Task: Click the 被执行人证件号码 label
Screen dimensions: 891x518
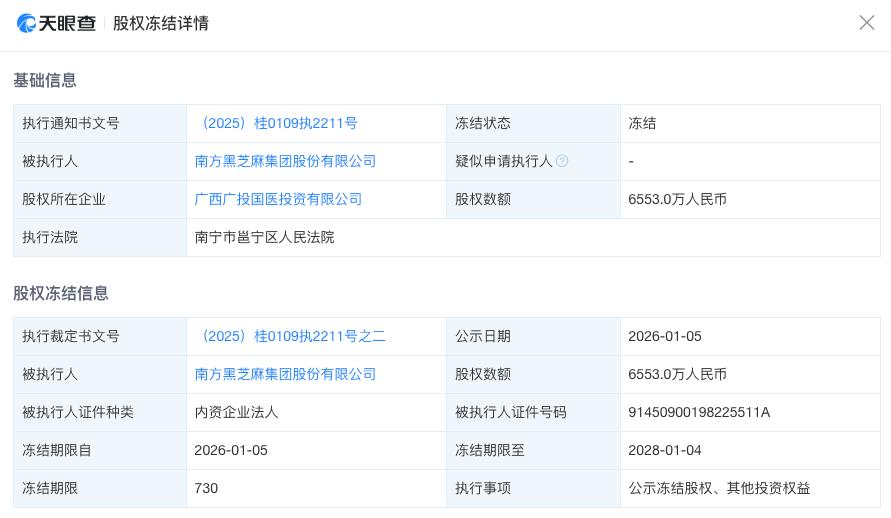Action: tap(511, 412)
